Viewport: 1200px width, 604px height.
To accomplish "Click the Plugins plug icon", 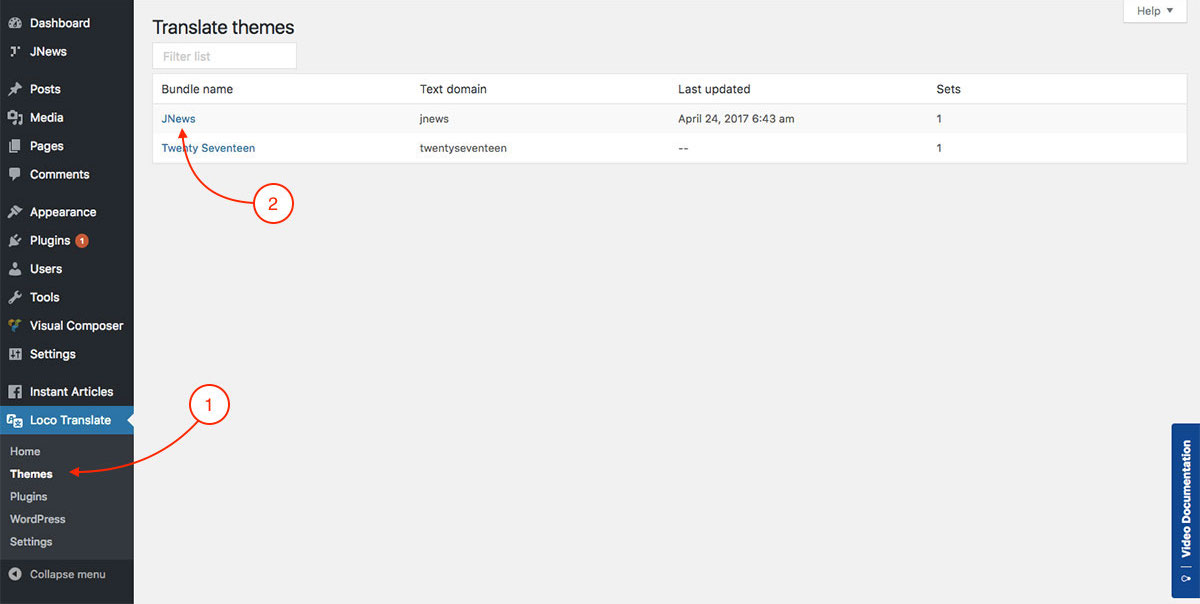I will [x=15, y=241].
